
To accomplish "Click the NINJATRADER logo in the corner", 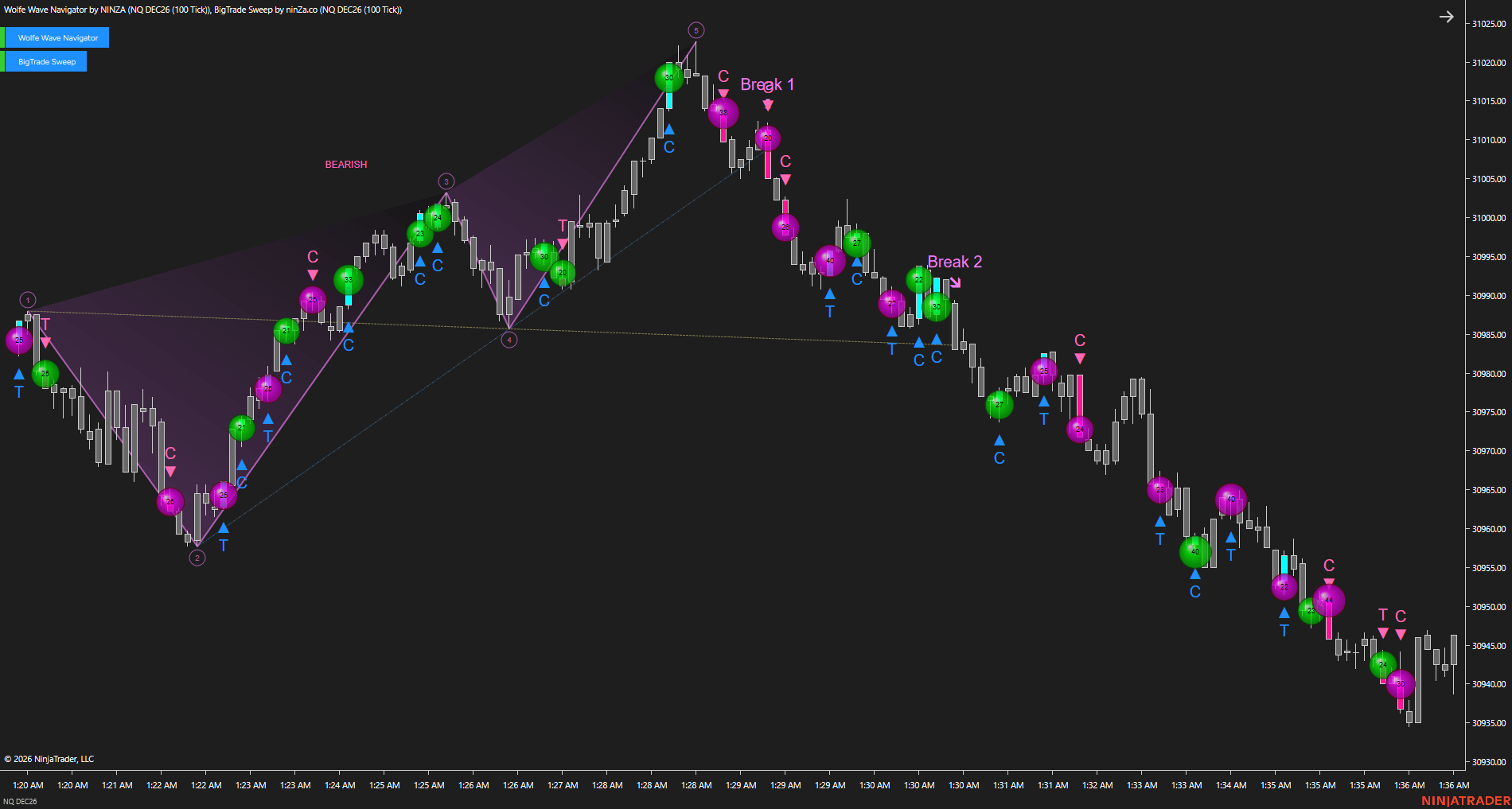I will pyautogui.click(x=1466, y=801).
